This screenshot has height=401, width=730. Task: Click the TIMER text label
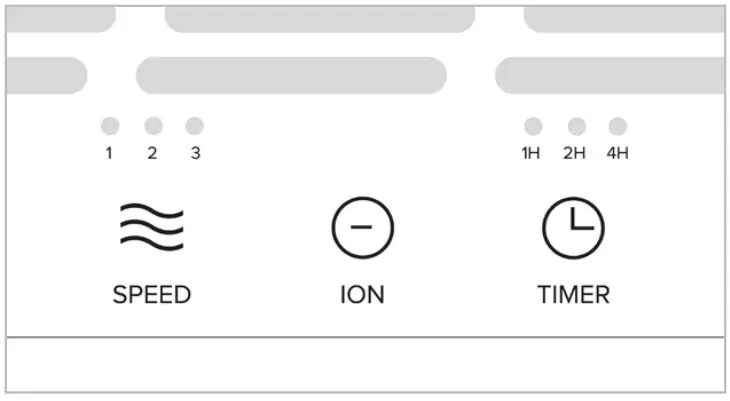coord(573,295)
